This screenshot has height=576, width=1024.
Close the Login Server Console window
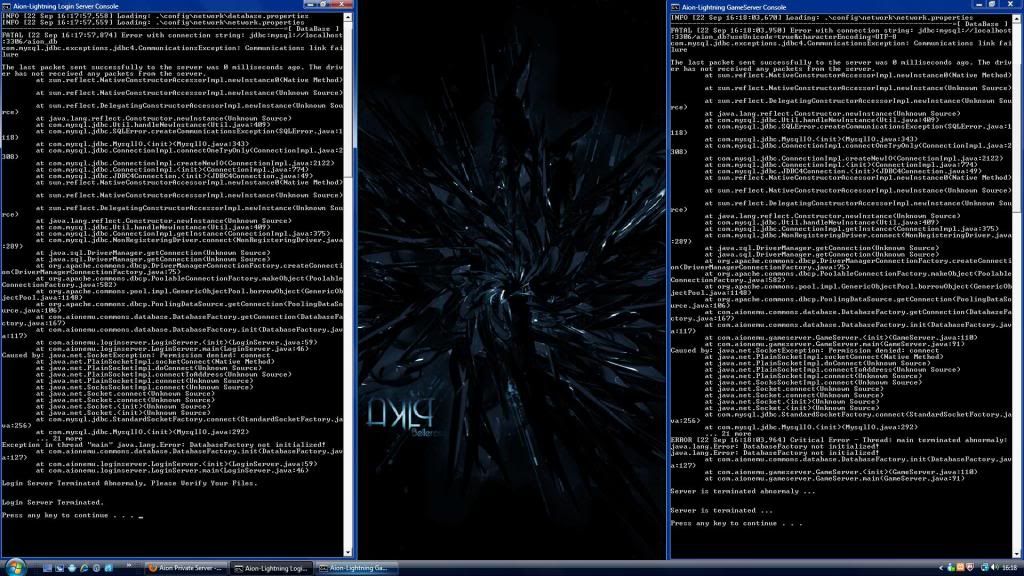[343, 5]
